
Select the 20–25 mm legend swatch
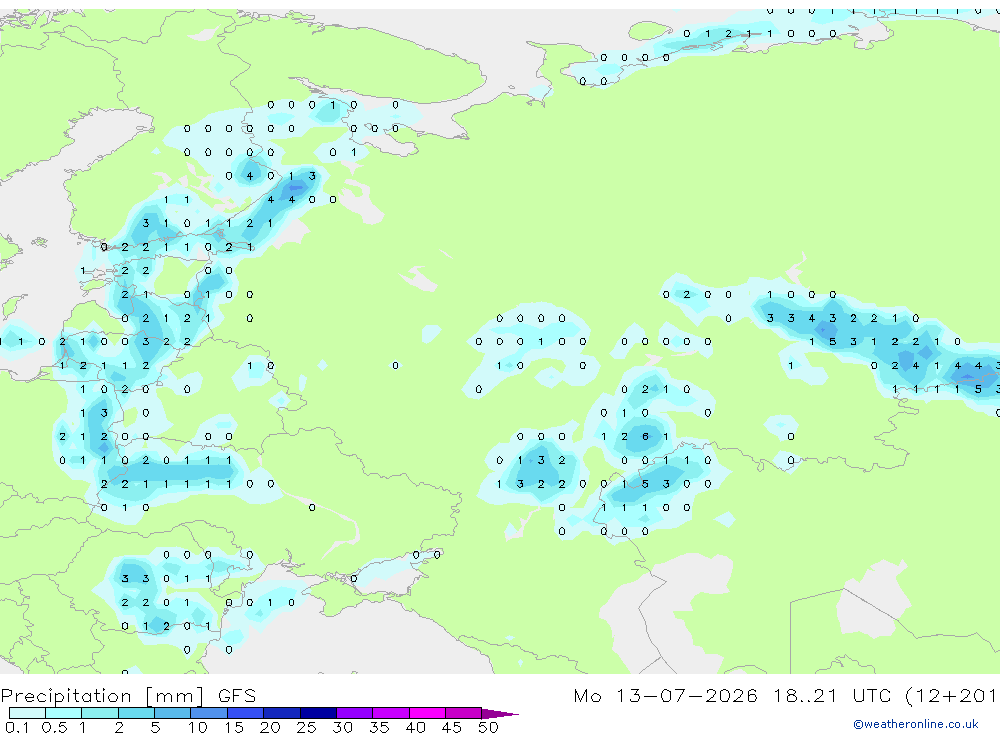point(282,713)
